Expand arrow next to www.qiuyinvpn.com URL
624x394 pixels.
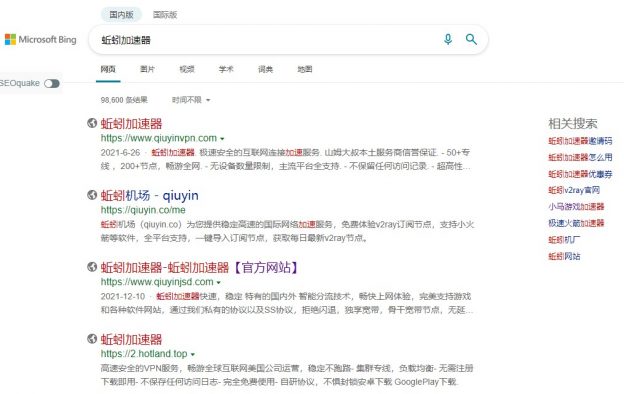[x=222, y=139]
